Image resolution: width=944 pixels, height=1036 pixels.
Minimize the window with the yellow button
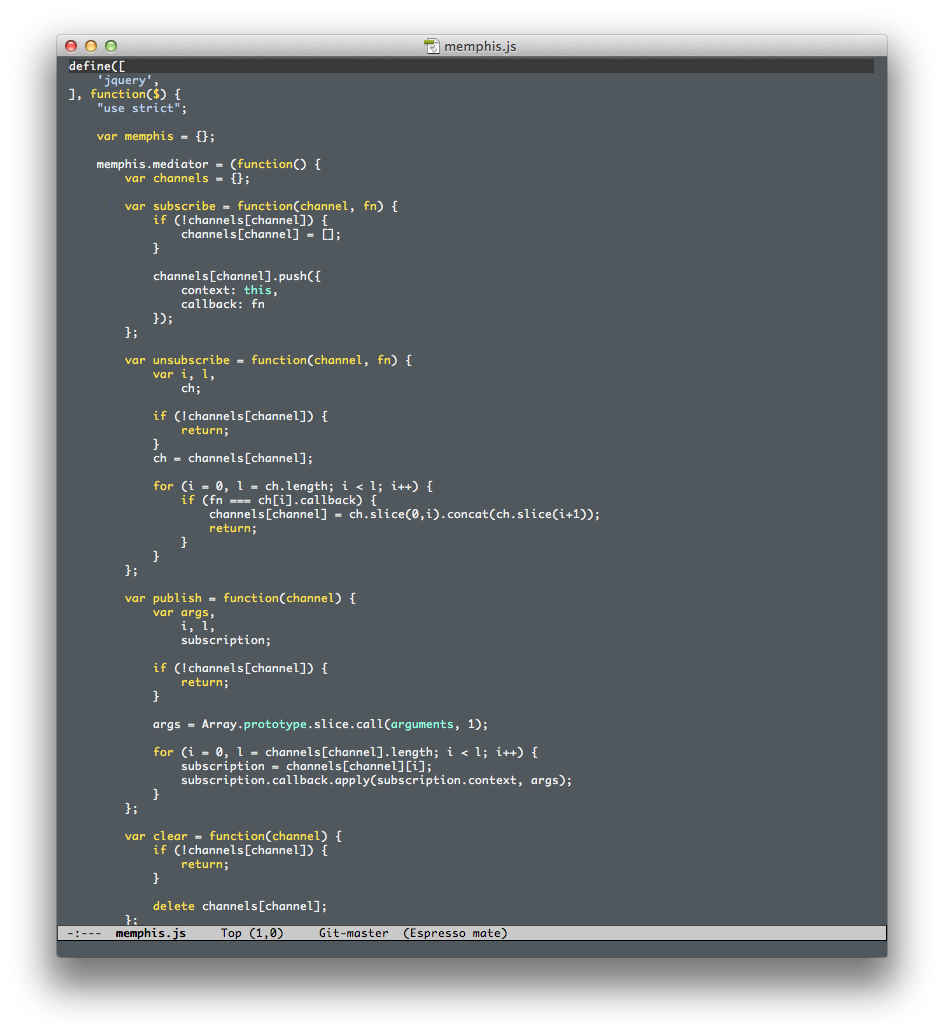(x=91, y=46)
